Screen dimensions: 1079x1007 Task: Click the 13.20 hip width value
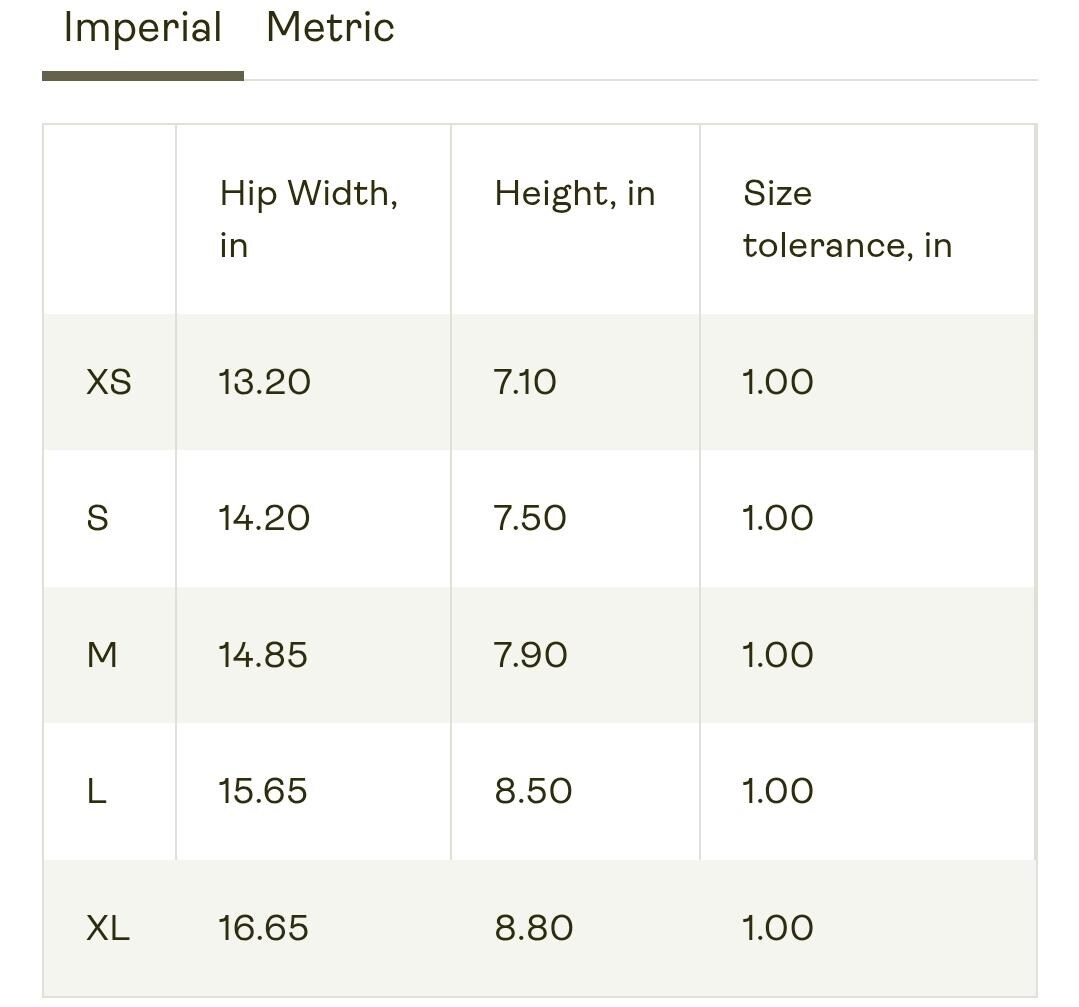pyautogui.click(x=264, y=382)
